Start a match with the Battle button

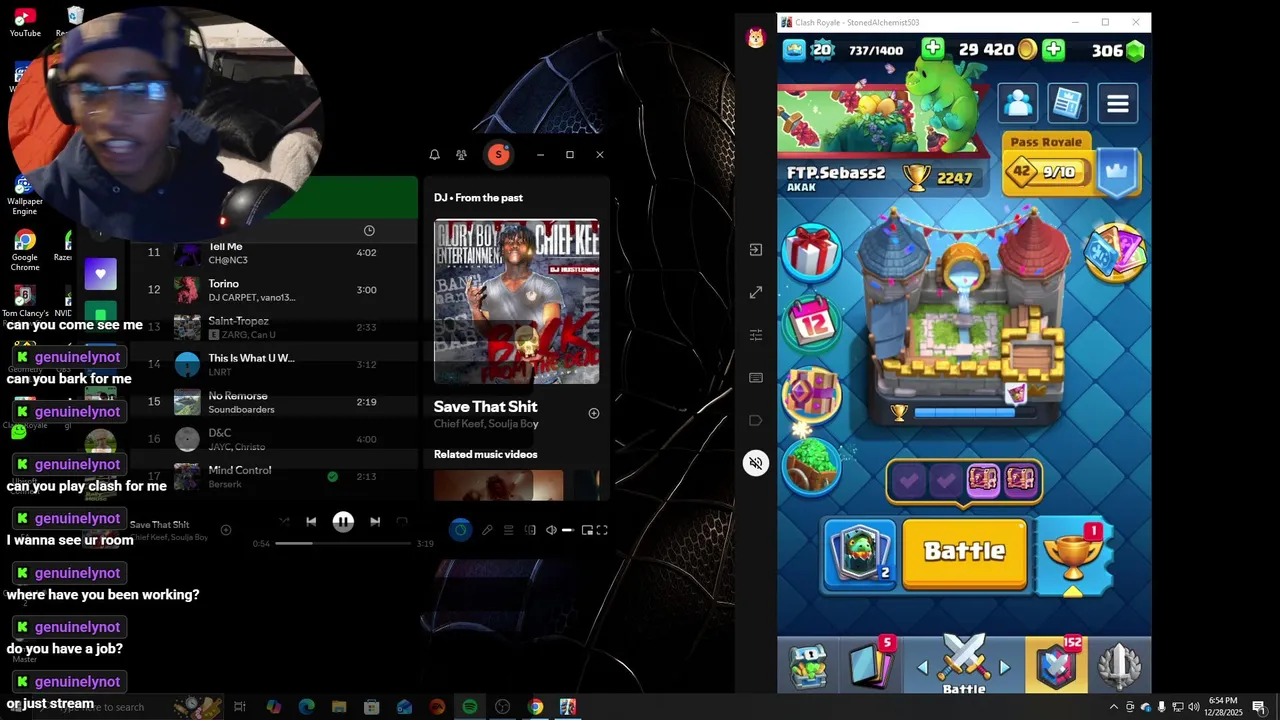tap(965, 552)
